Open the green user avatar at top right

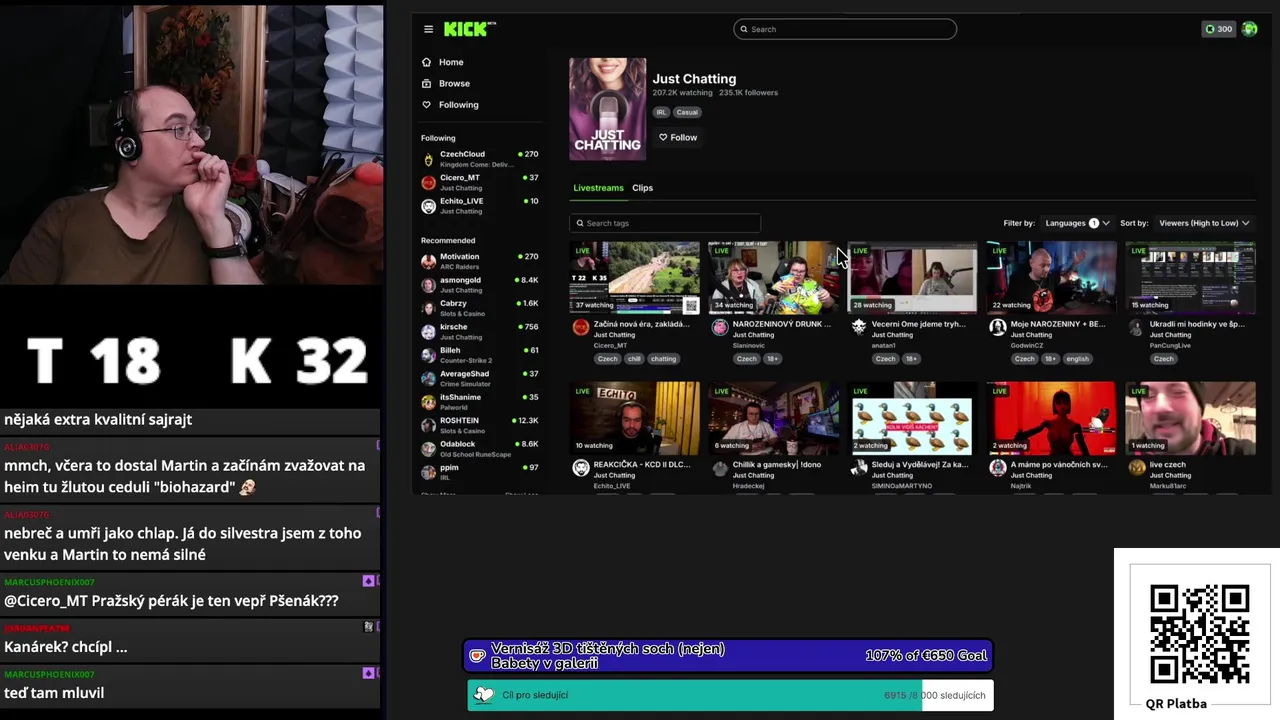(x=1249, y=29)
